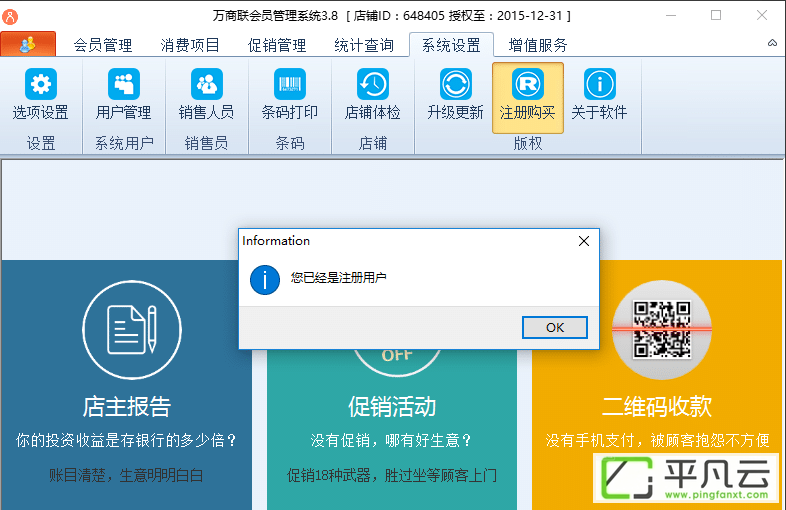
Task: Collapse the ribbon with the arrow
Action: click(x=772, y=43)
